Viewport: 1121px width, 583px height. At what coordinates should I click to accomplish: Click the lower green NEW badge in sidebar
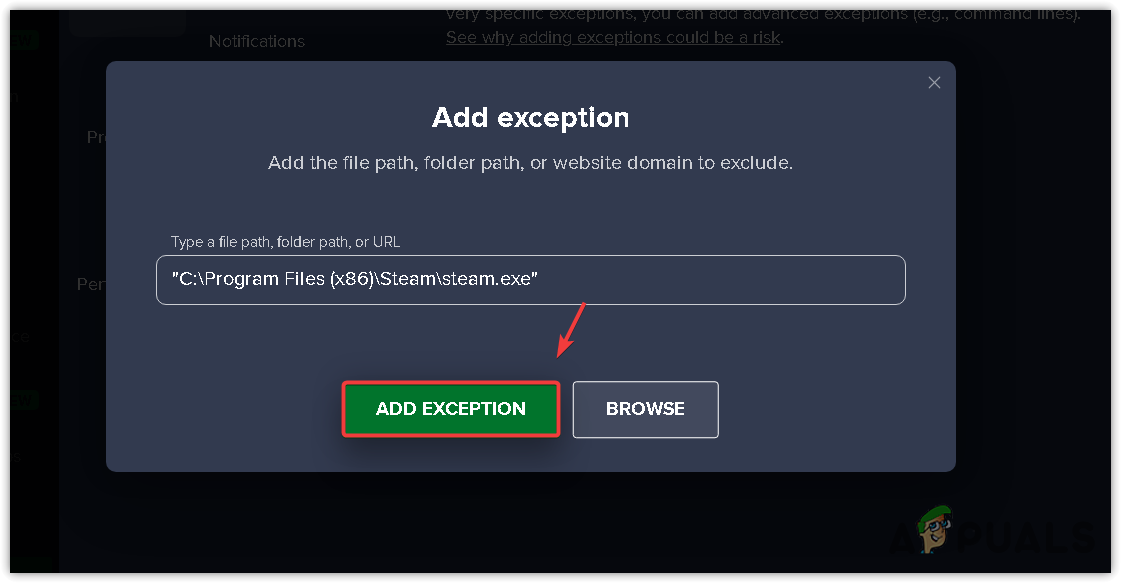24,401
